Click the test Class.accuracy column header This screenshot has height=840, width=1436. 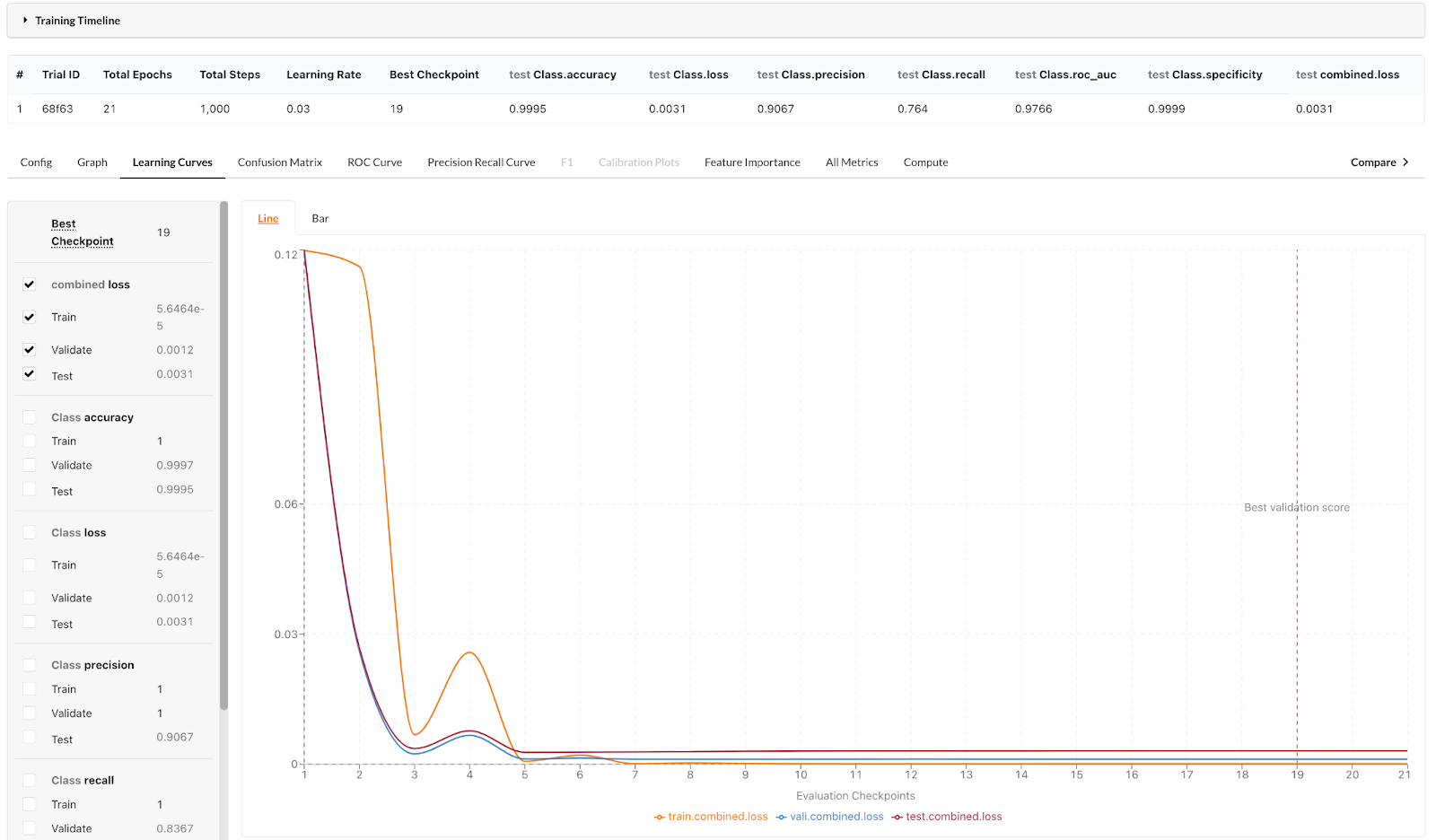tap(563, 74)
